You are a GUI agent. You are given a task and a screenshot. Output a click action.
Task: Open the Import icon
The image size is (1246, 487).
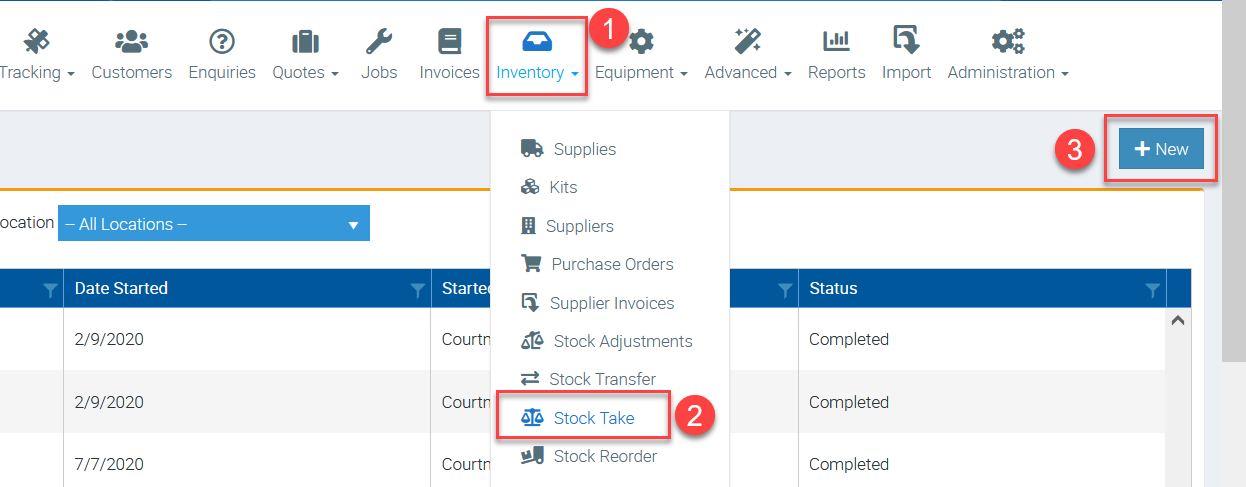pos(906,41)
